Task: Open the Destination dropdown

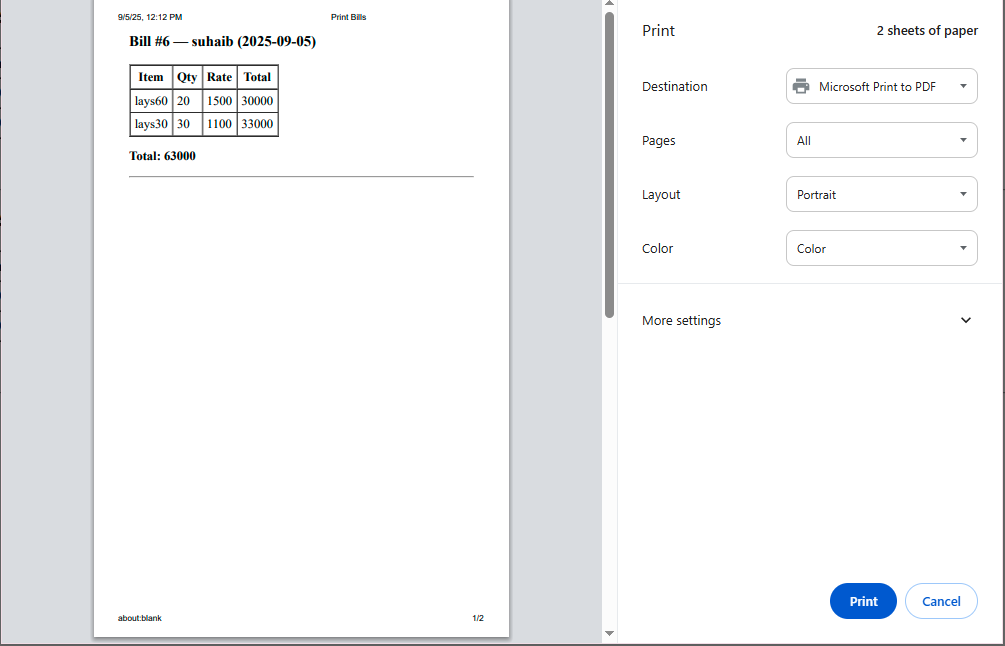Action: tap(881, 86)
